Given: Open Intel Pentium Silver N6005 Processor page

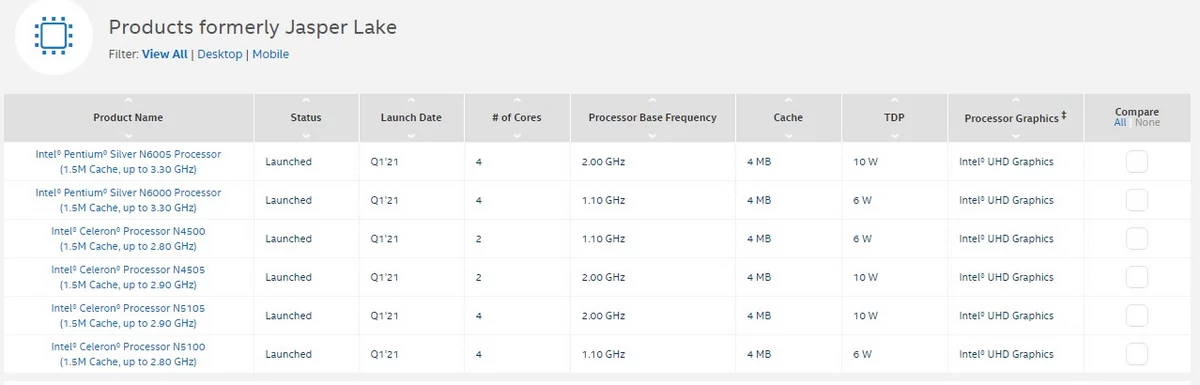Looking at the screenshot, I should [128, 161].
